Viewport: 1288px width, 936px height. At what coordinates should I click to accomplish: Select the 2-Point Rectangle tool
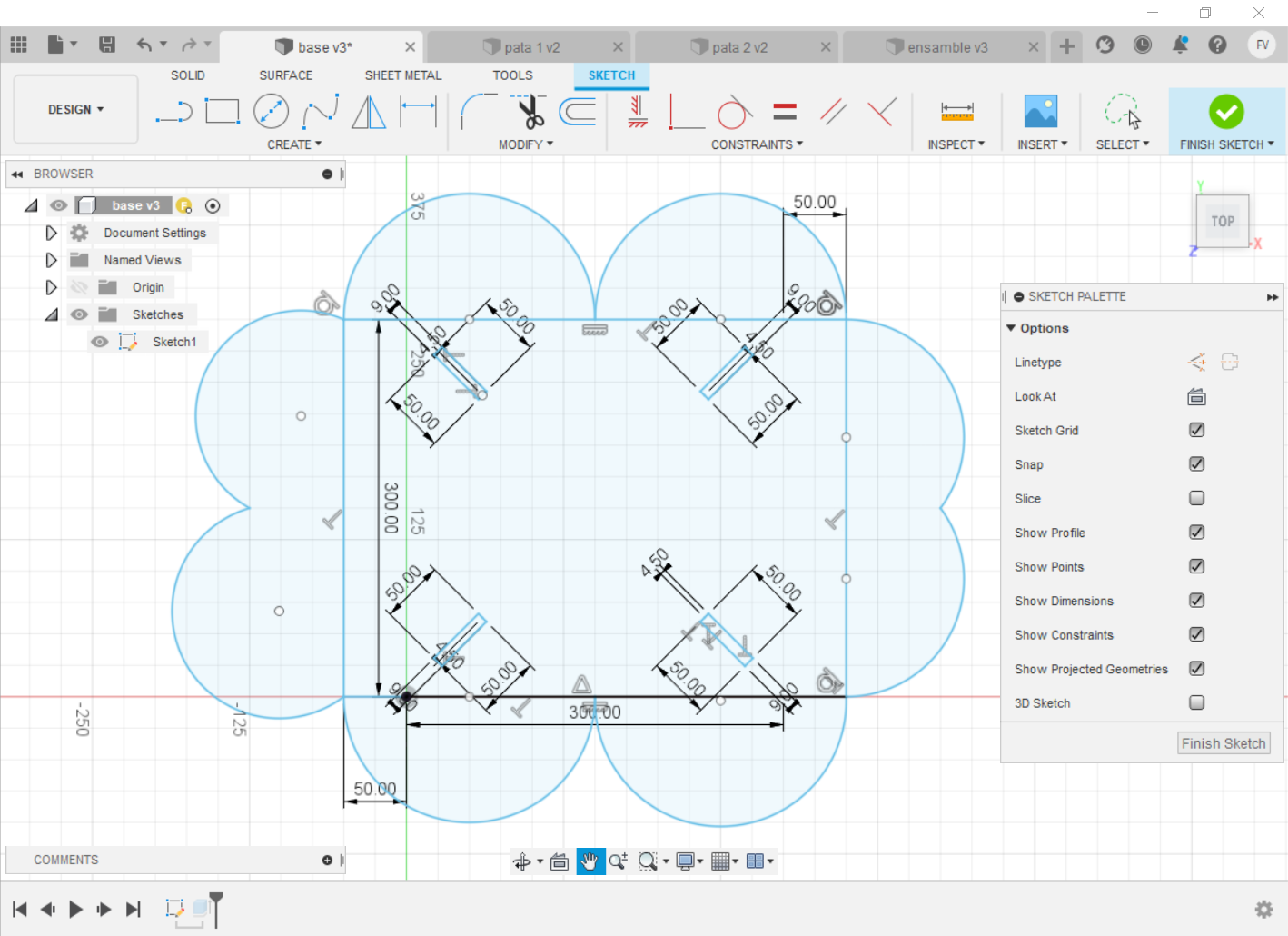point(223,112)
